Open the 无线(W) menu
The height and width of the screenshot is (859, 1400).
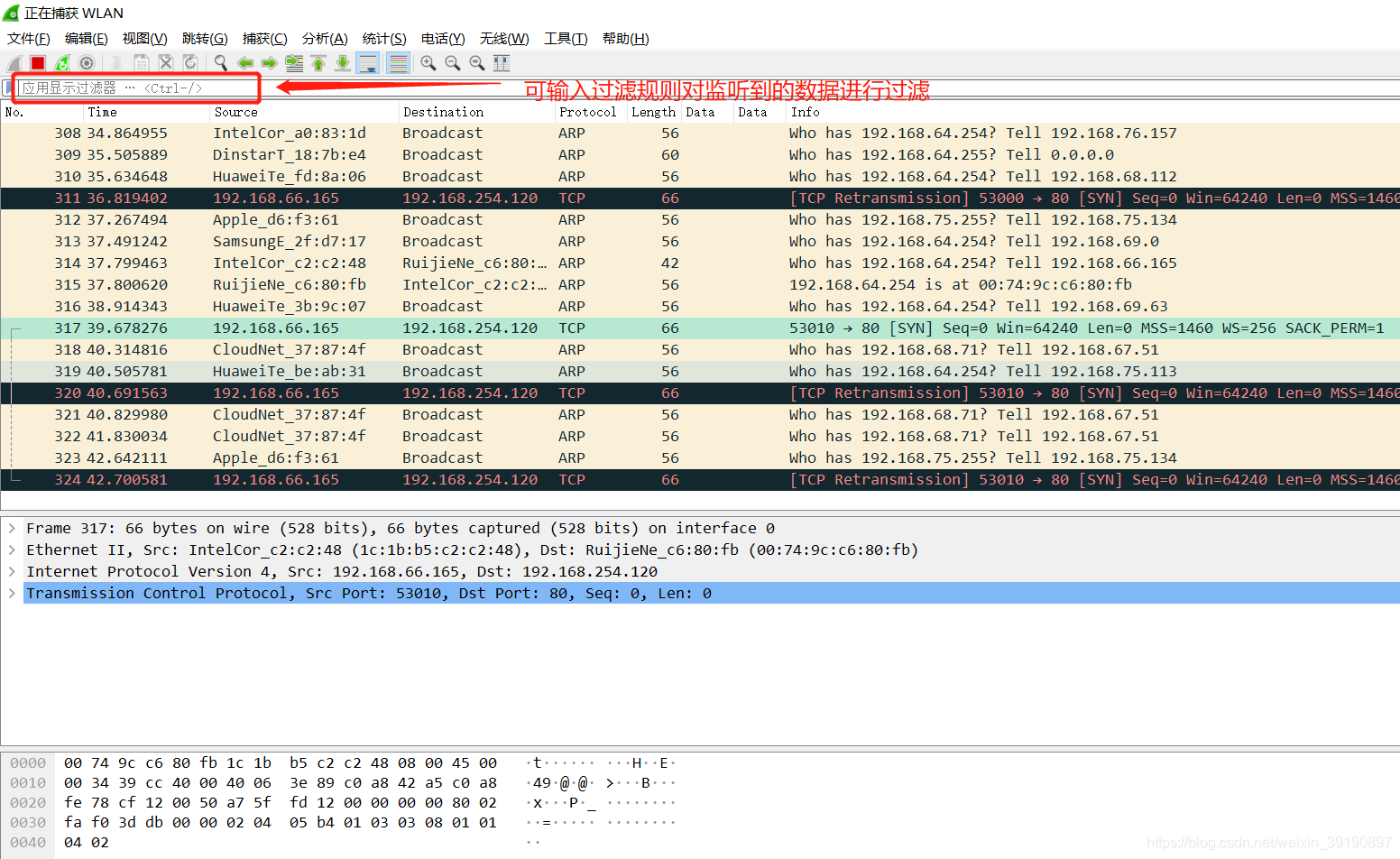[504, 39]
